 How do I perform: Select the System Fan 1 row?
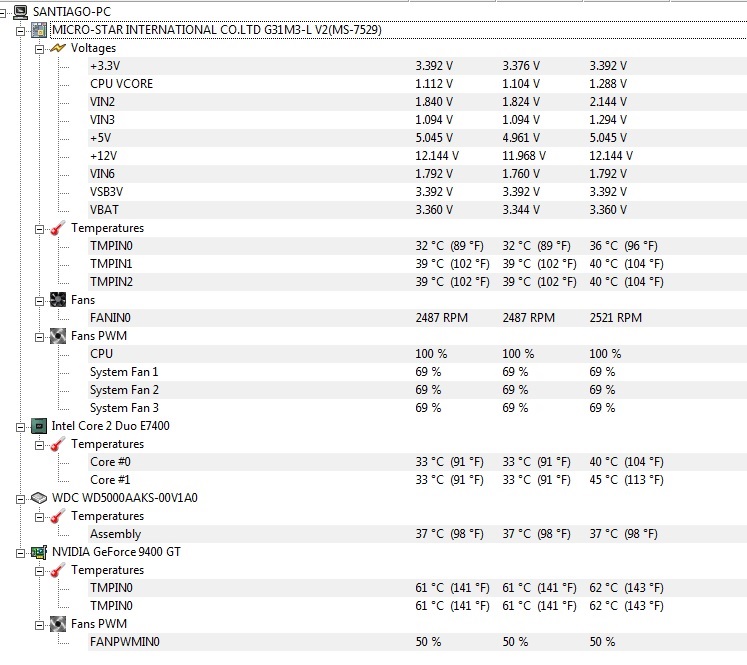click(417, 372)
